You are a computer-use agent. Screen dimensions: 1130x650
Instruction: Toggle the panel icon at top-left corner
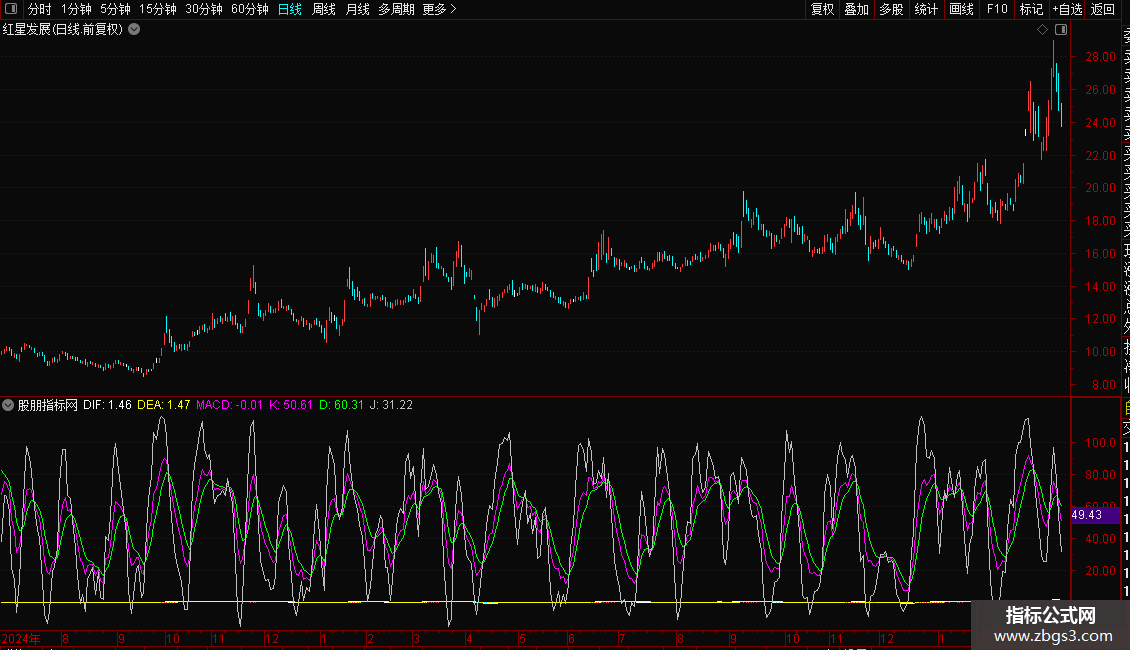point(11,9)
